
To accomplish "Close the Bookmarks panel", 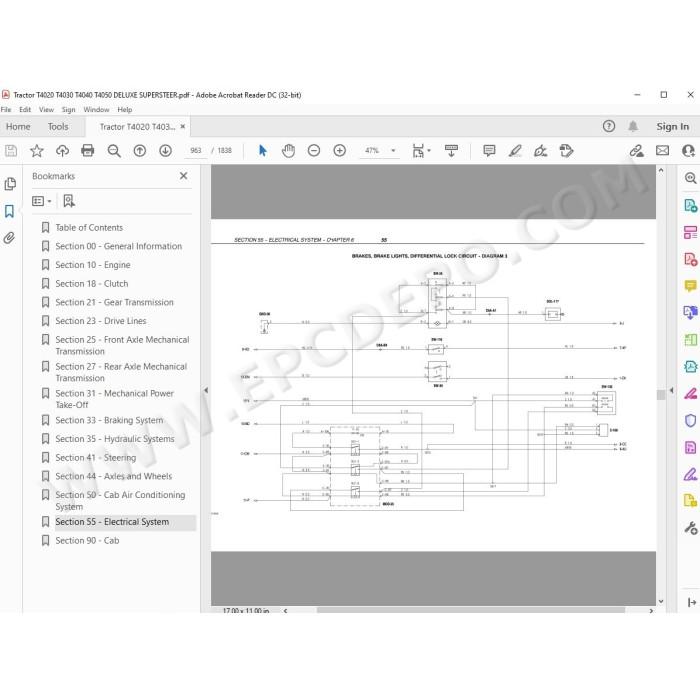I will pos(183,176).
